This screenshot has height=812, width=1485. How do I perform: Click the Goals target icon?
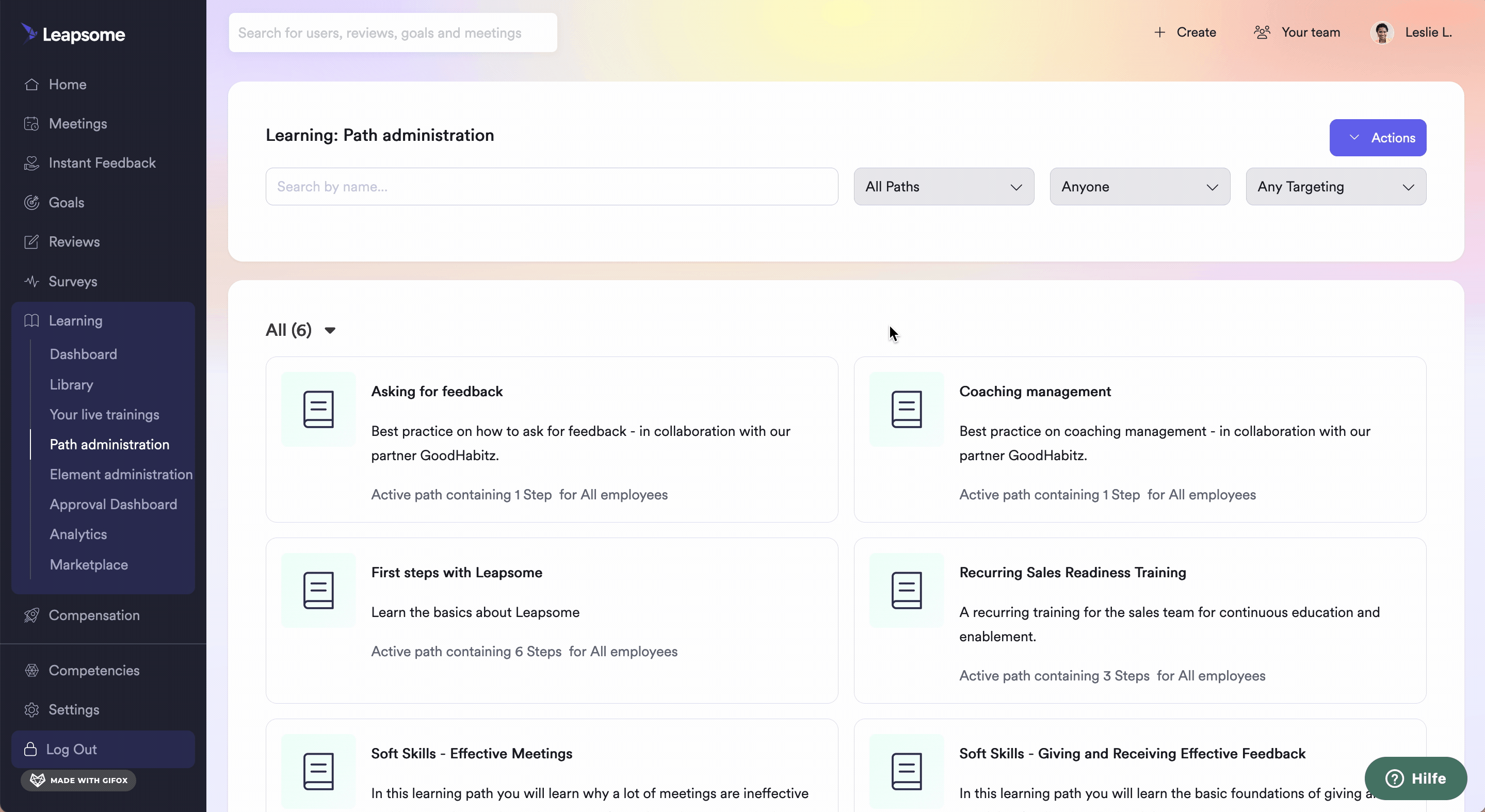coord(31,202)
